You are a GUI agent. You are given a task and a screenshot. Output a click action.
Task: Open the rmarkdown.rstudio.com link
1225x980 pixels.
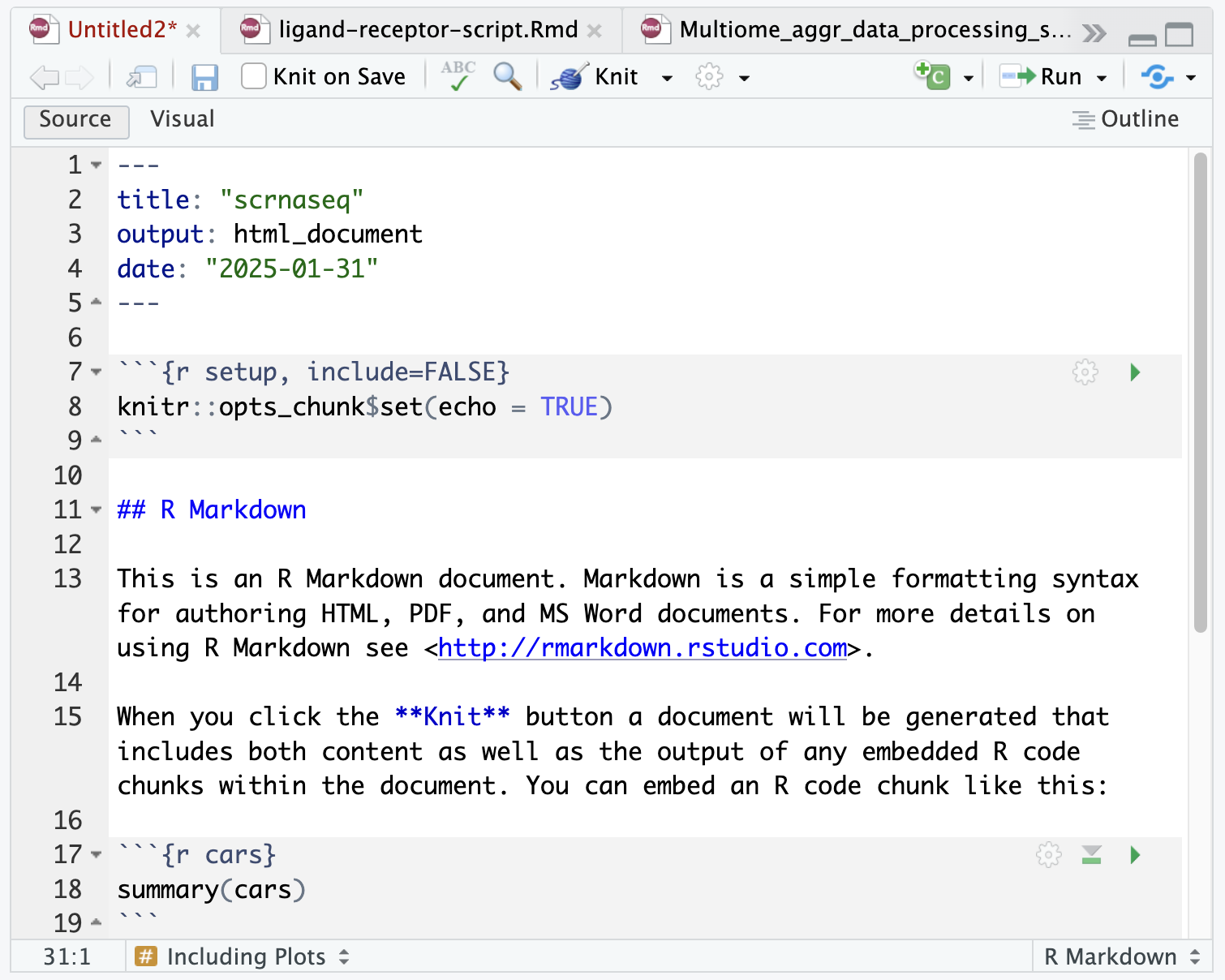click(x=643, y=648)
